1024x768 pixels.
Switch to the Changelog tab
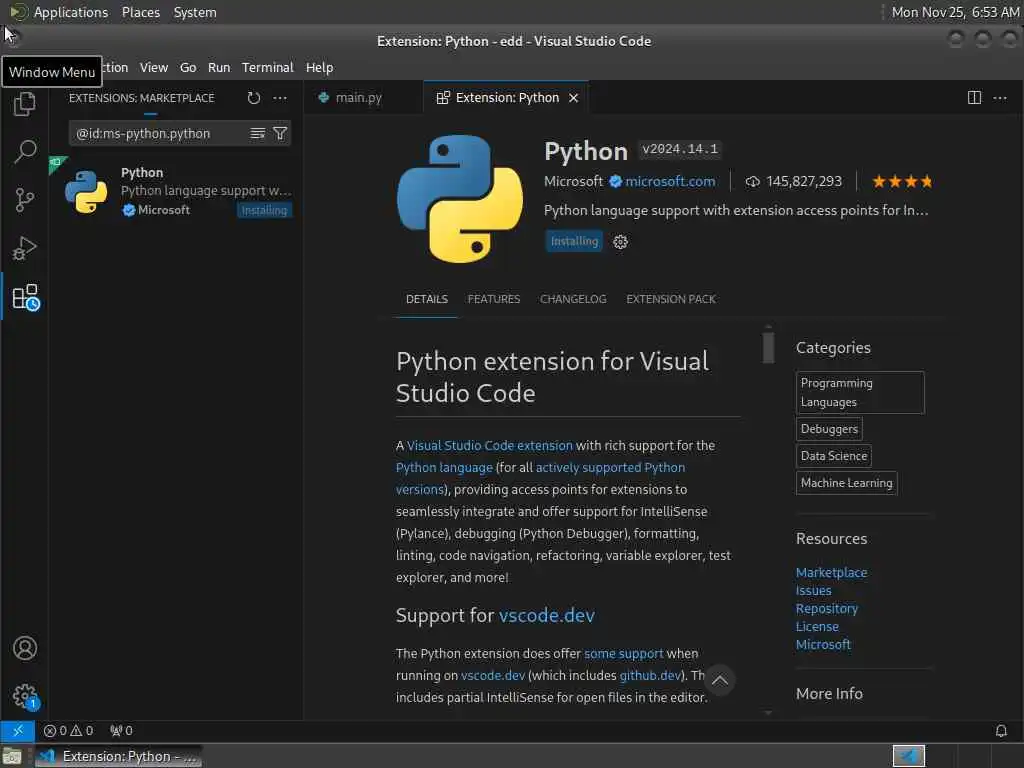click(573, 299)
